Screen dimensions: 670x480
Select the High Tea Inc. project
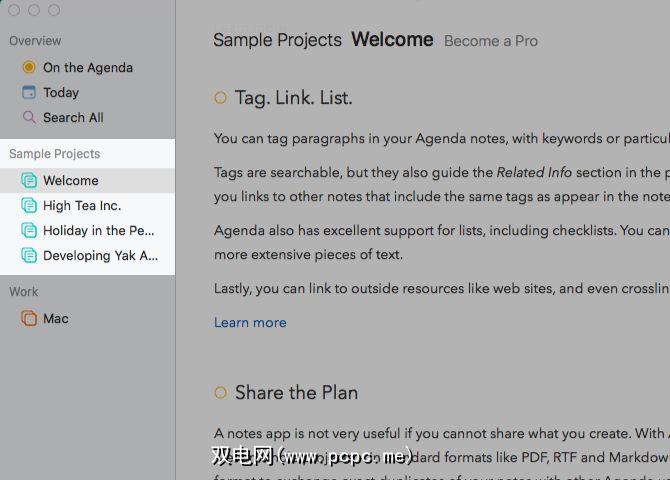[x=82, y=206]
